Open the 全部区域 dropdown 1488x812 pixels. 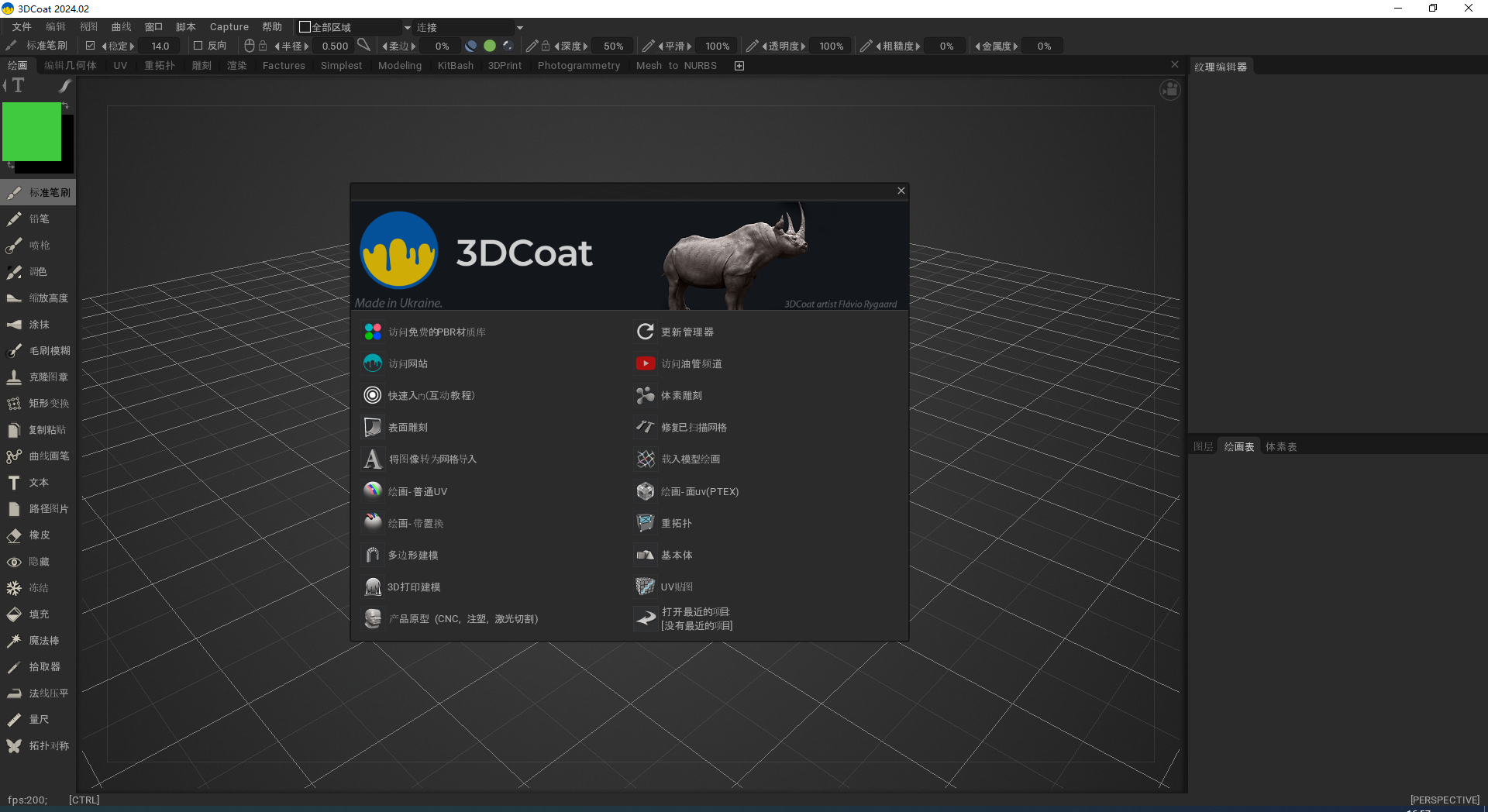click(x=353, y=26)
